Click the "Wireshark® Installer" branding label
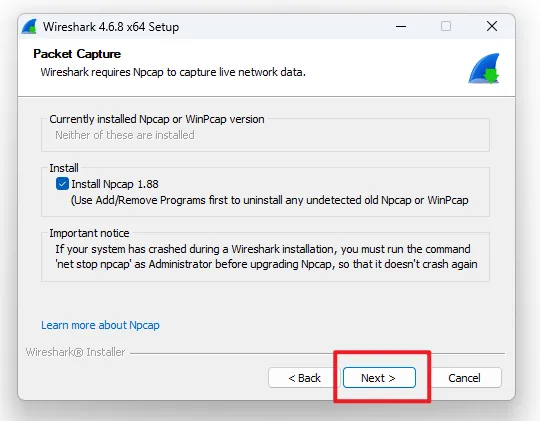Screen dimensions: 540x421 (75, 352)
